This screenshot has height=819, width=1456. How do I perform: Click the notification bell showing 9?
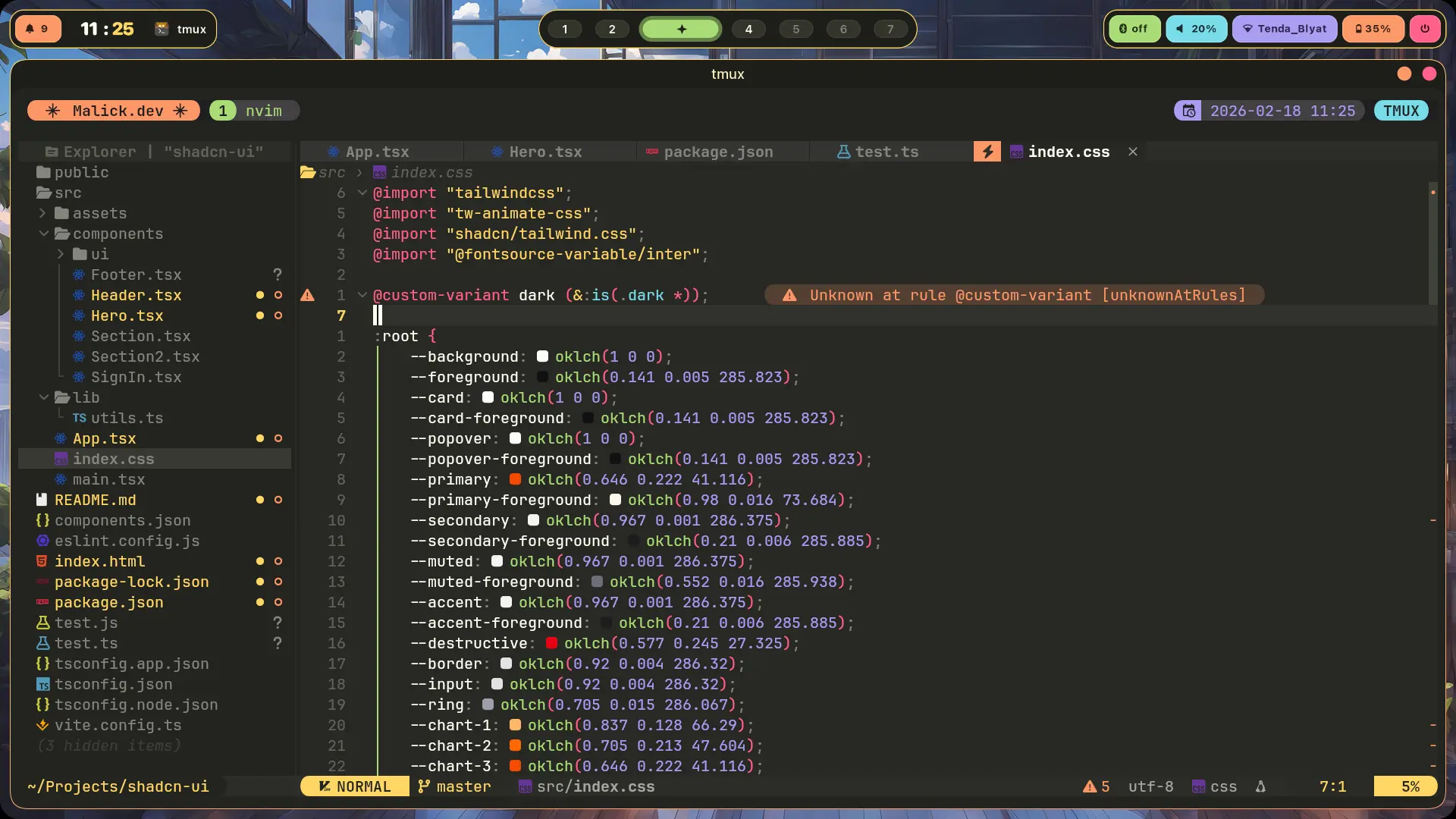coord(37,29)
